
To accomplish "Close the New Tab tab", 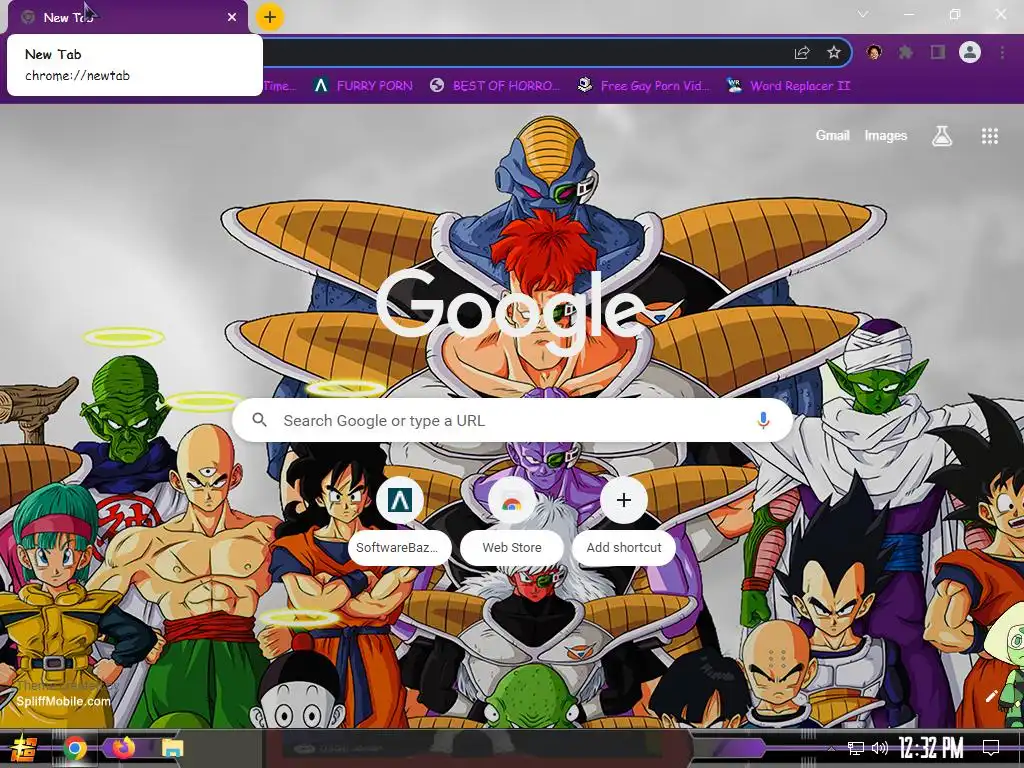I will [232, 18].
